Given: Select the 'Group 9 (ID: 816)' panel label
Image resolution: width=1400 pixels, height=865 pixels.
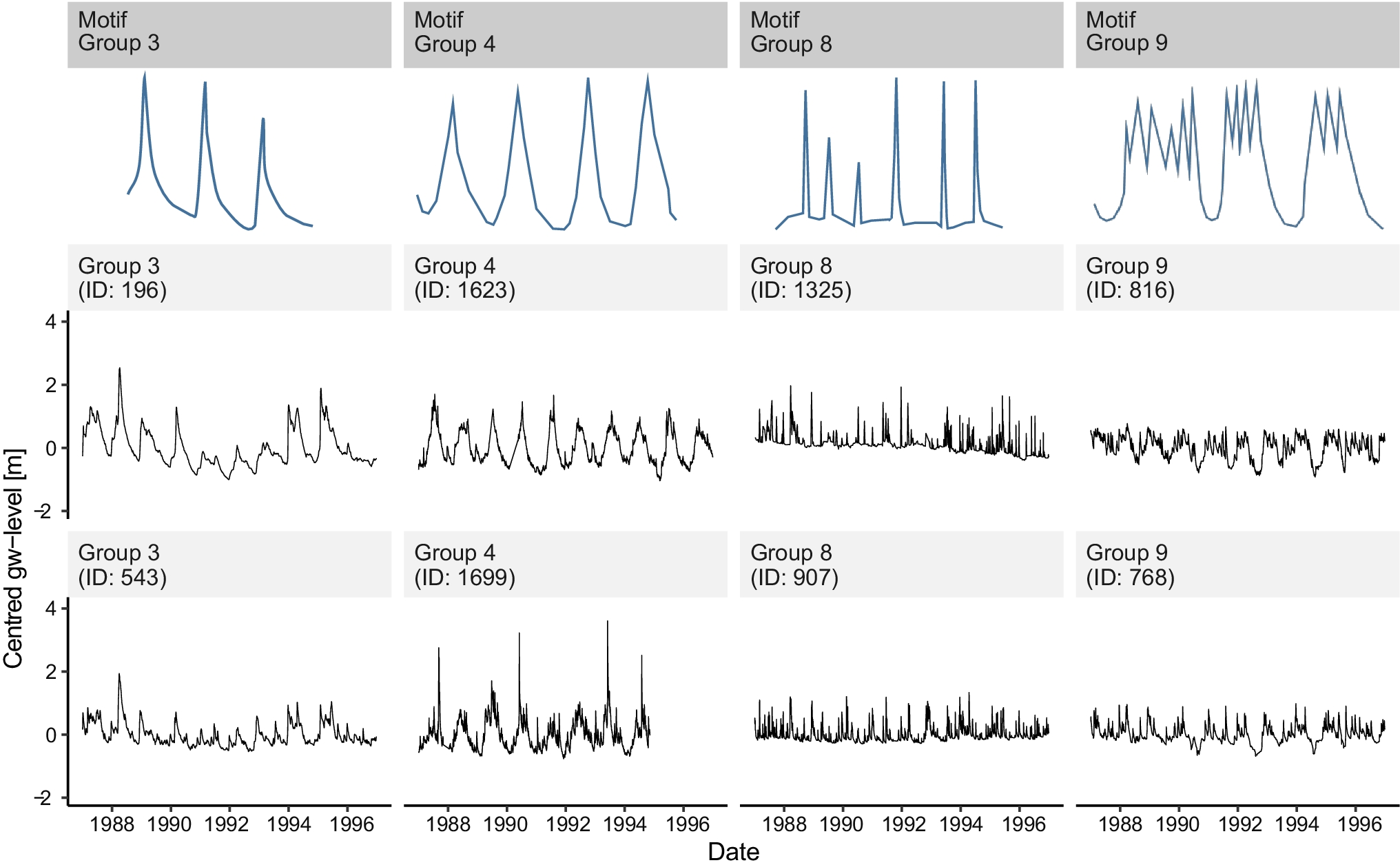Looking at the screenshot, I should coord(1237,277).
